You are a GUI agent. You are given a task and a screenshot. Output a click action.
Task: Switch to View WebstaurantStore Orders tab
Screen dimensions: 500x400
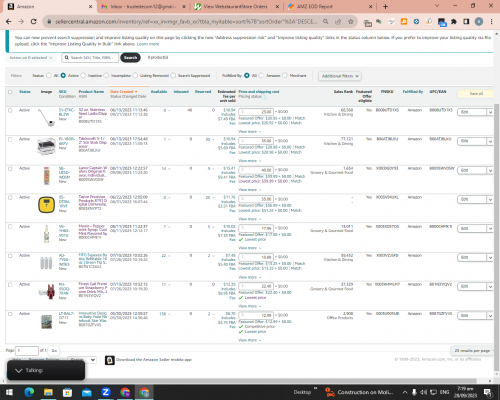(x=237, y=6)
